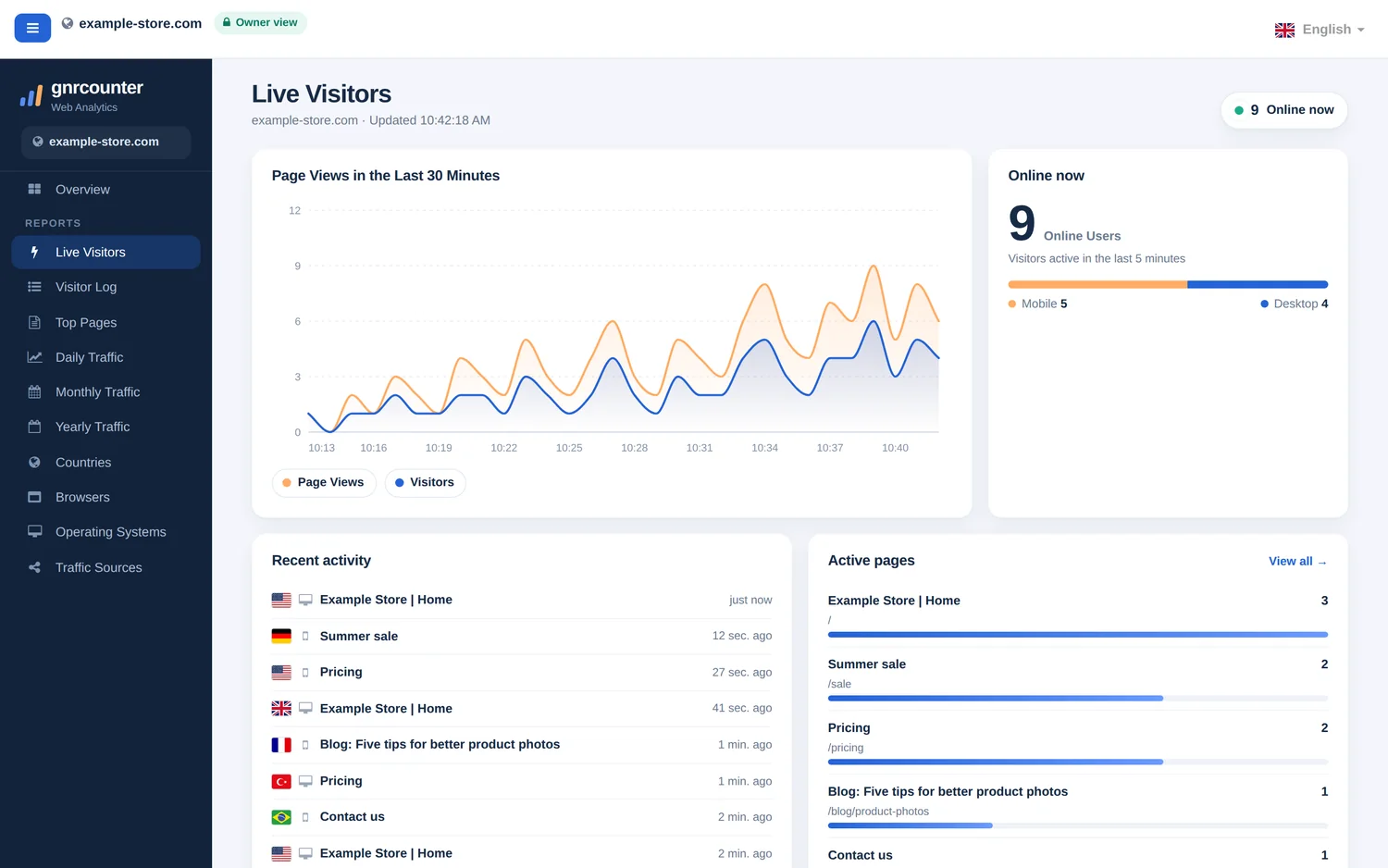The width and height of the screenshot is (1388, 868).
Task: Click the Daily Traffic chart icon
Action: [34, 357]
